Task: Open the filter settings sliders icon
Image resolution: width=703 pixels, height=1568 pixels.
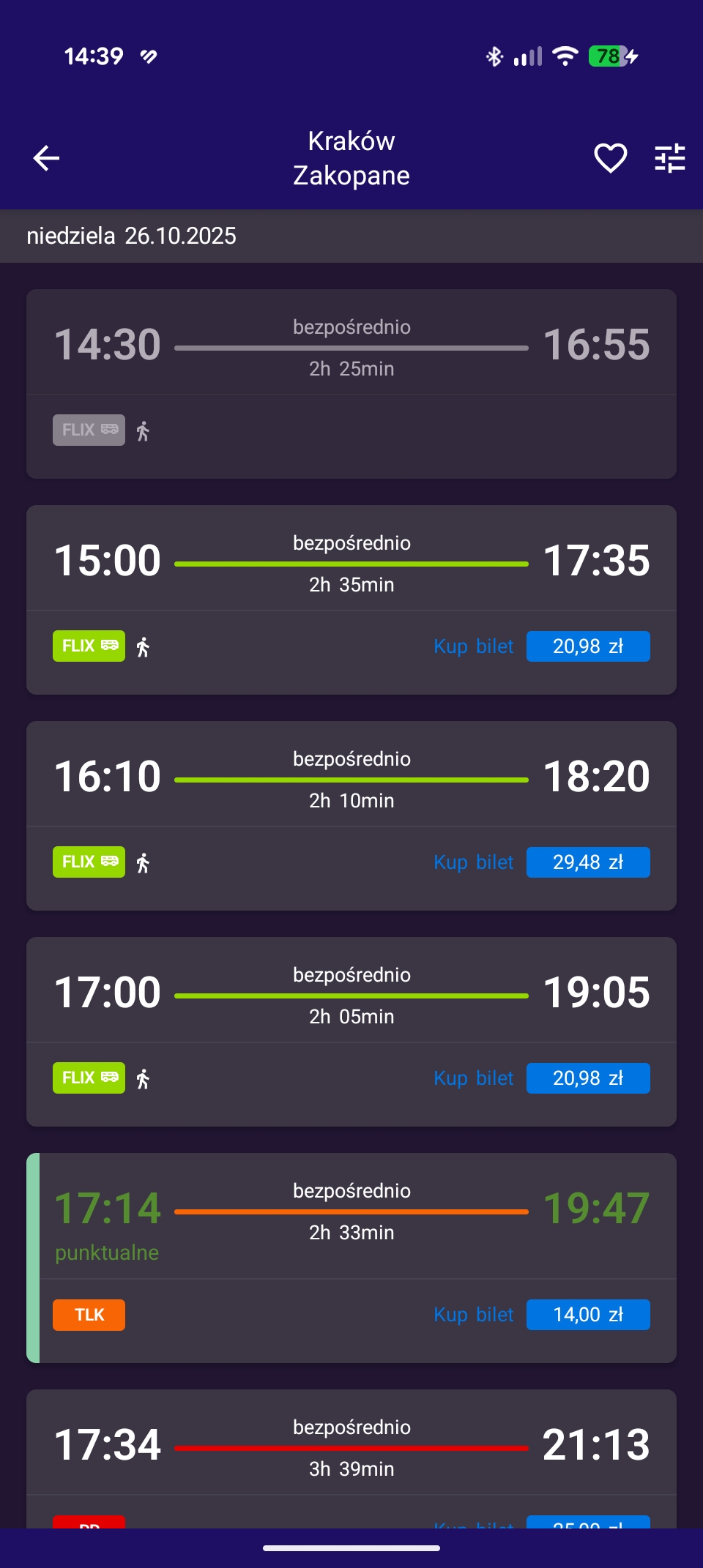Action: click(x=669, y=158)
